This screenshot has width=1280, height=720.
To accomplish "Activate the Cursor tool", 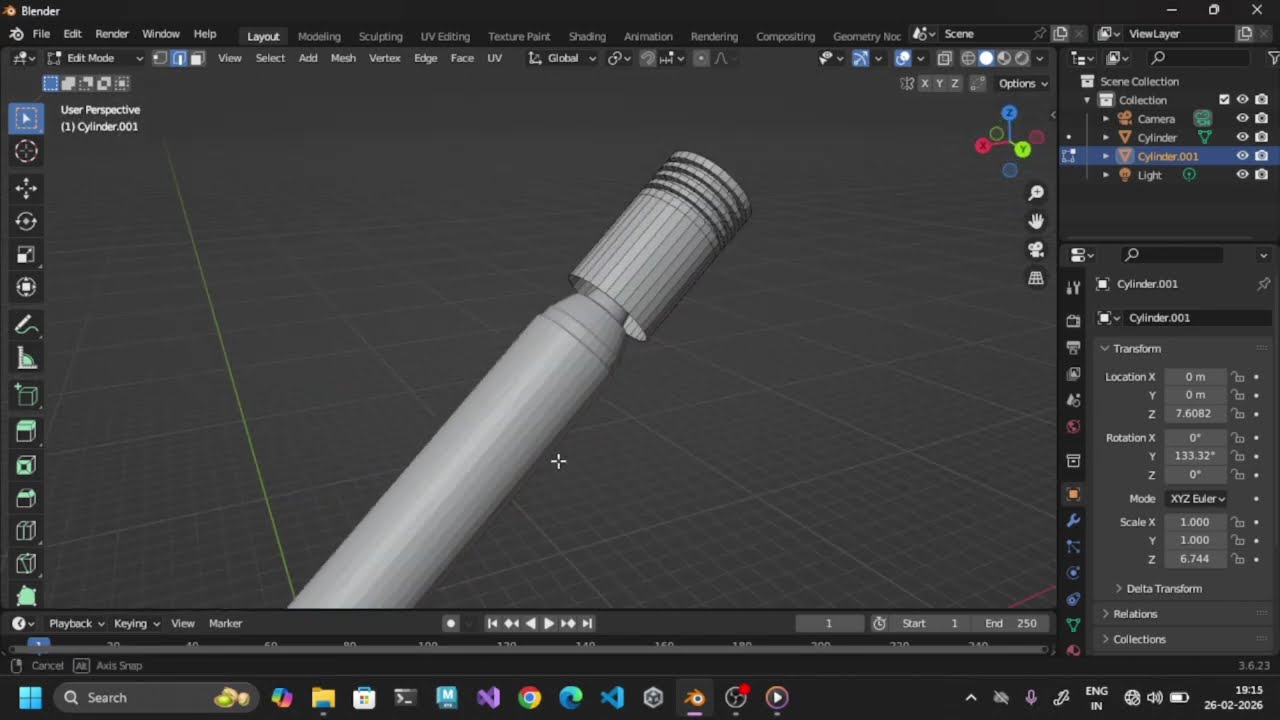I will coord(26,151).
